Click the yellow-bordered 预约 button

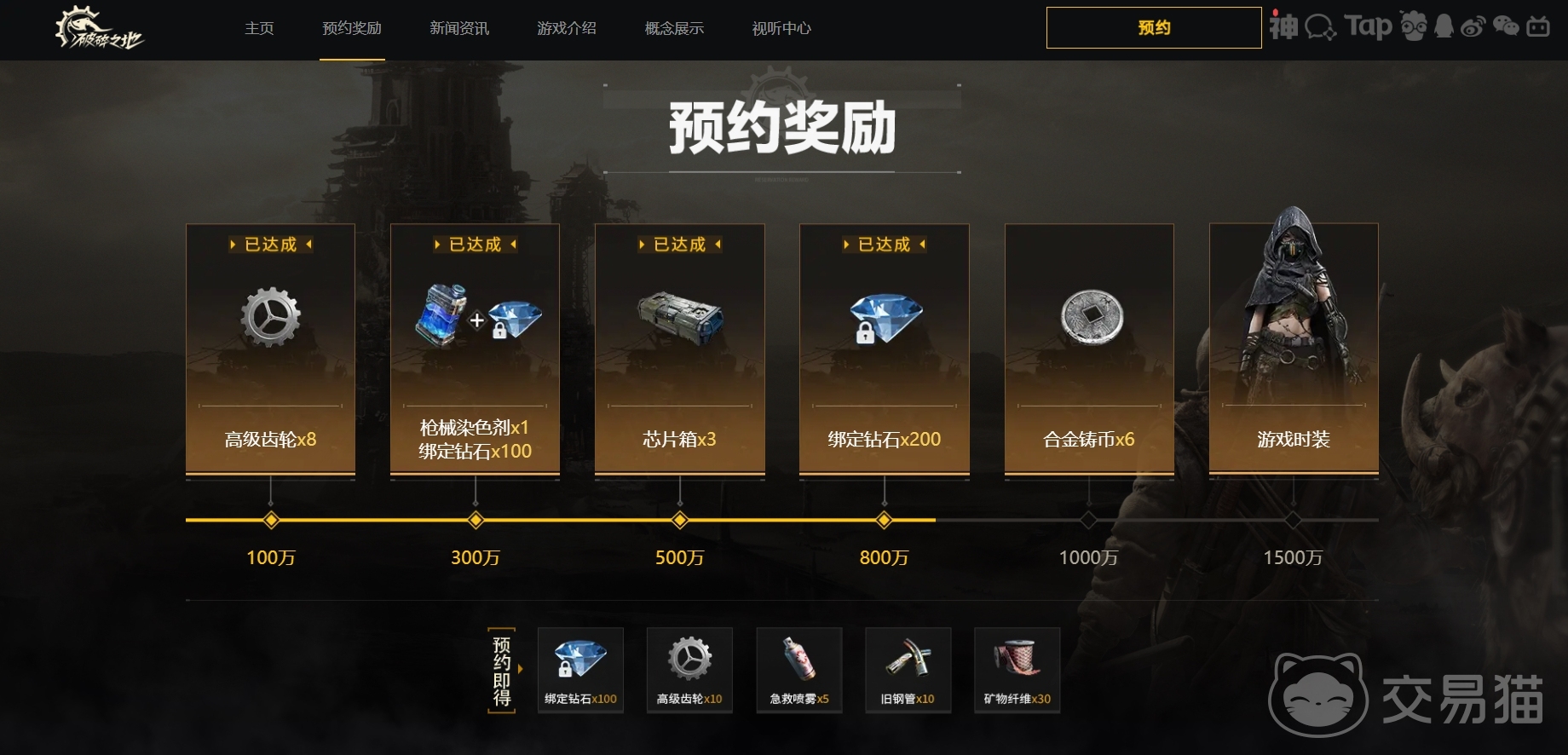[1154, 27]
